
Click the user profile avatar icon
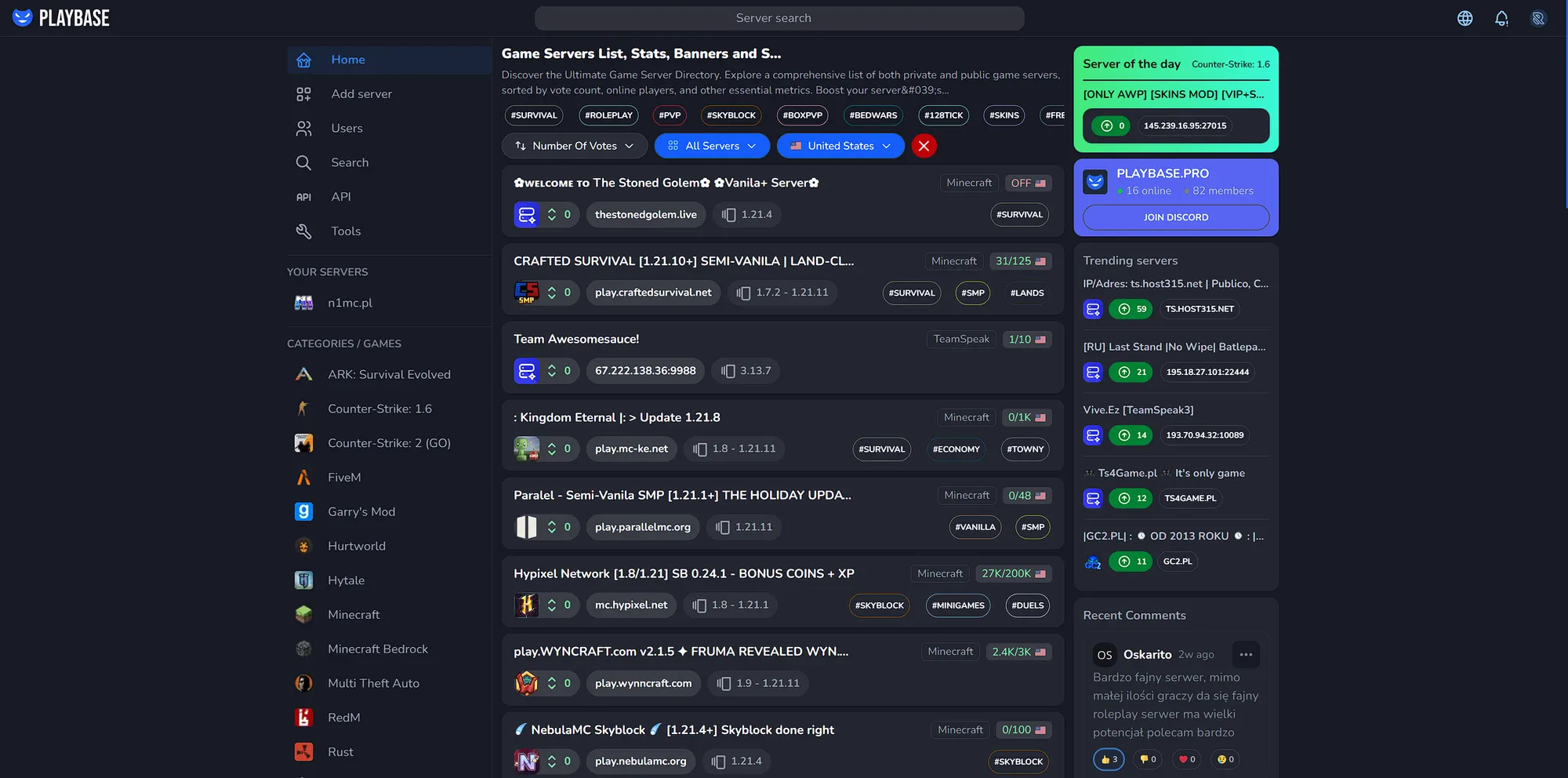click(x=1538, y=18)
